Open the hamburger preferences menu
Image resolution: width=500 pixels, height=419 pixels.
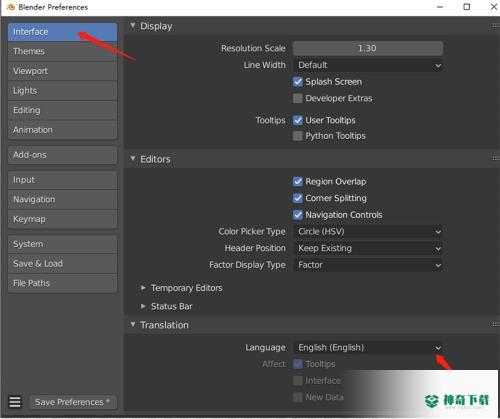15,402
